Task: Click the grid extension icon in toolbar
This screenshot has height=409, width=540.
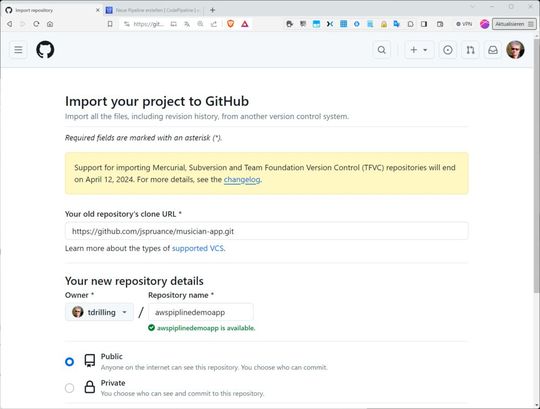Action: click(x=343, y=24)
